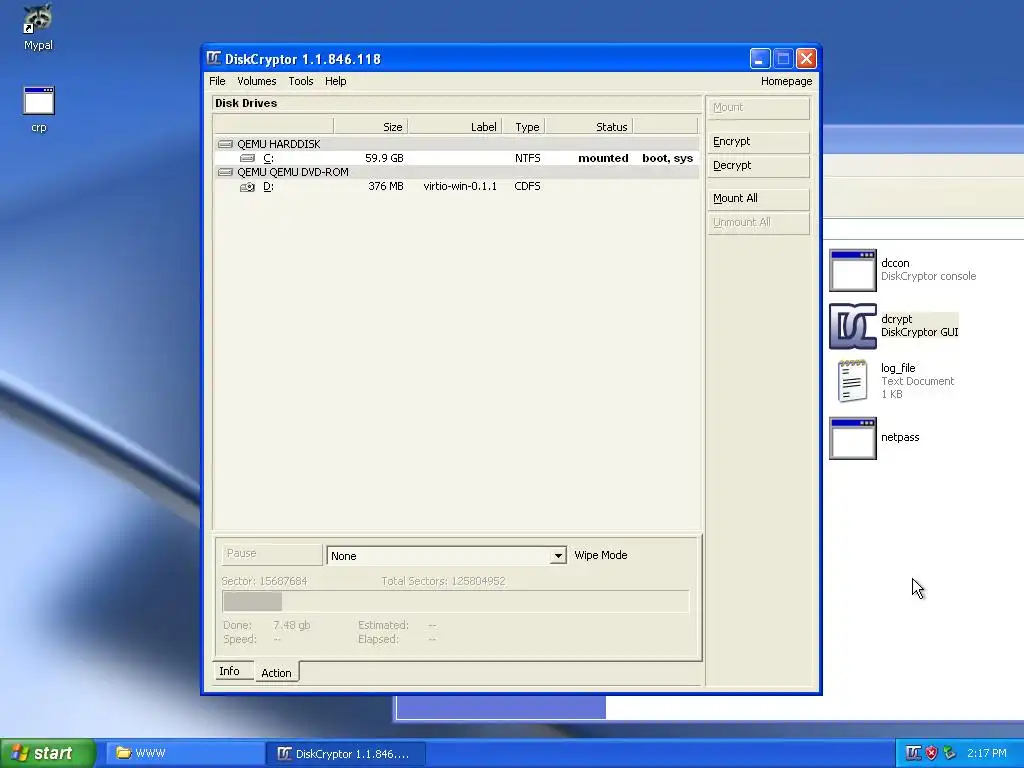Select the netpass file icon

pos(852,438)
